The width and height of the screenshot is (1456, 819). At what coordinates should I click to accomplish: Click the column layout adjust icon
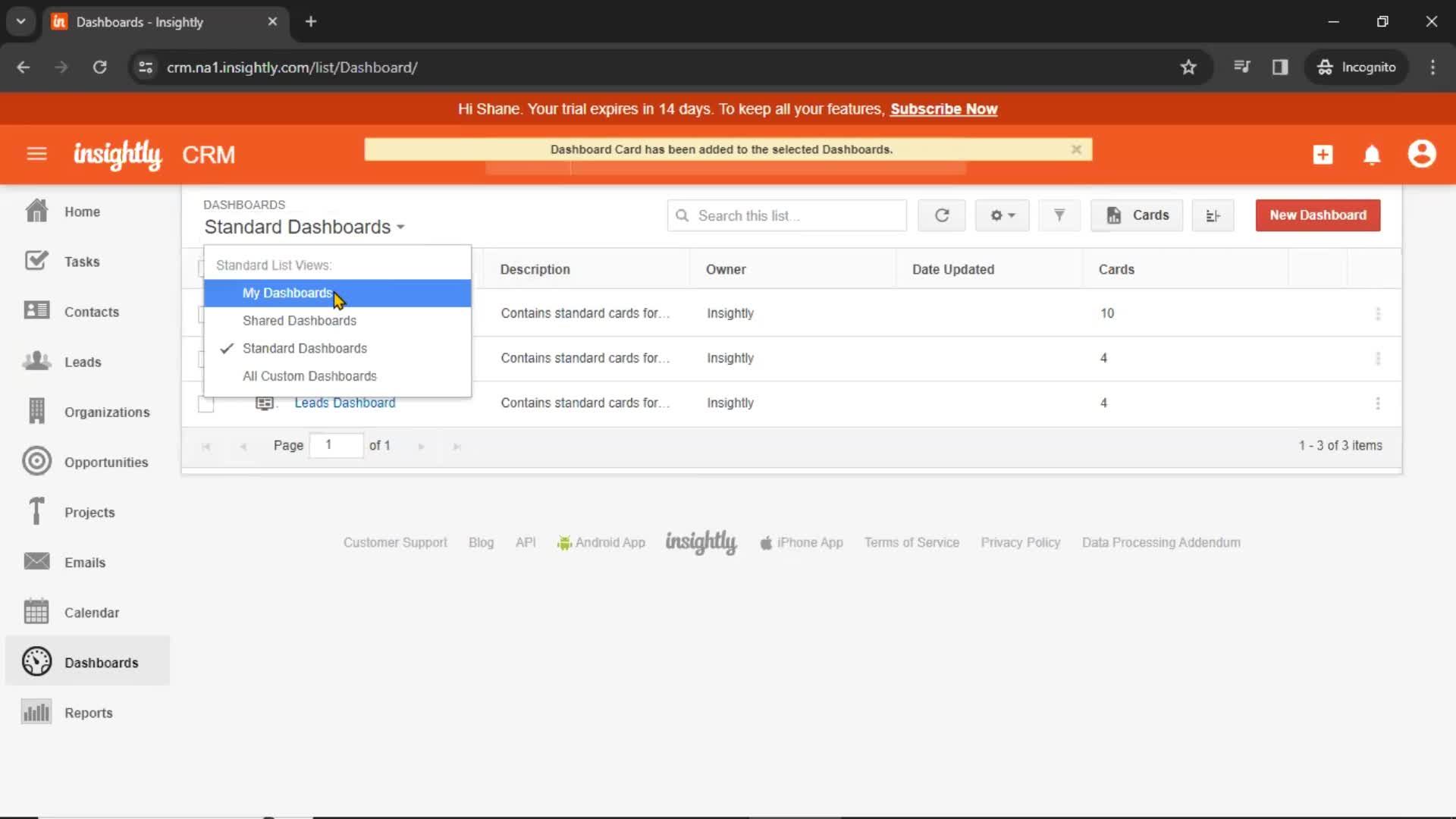pyautogui.click(x=1213, y=215)
